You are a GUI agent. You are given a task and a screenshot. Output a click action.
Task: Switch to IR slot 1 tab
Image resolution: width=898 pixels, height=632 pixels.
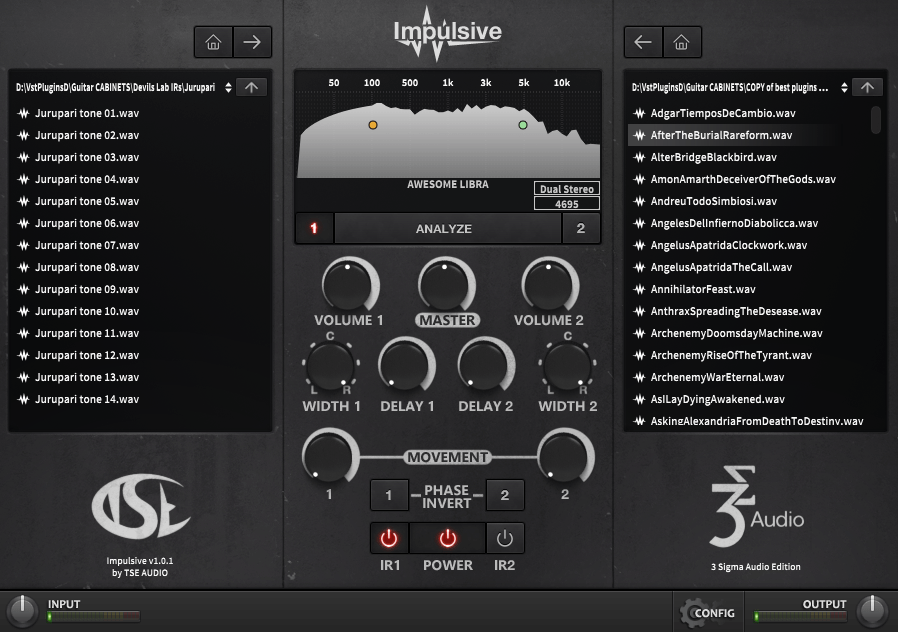pyautogui.click(x=314, y=227)
